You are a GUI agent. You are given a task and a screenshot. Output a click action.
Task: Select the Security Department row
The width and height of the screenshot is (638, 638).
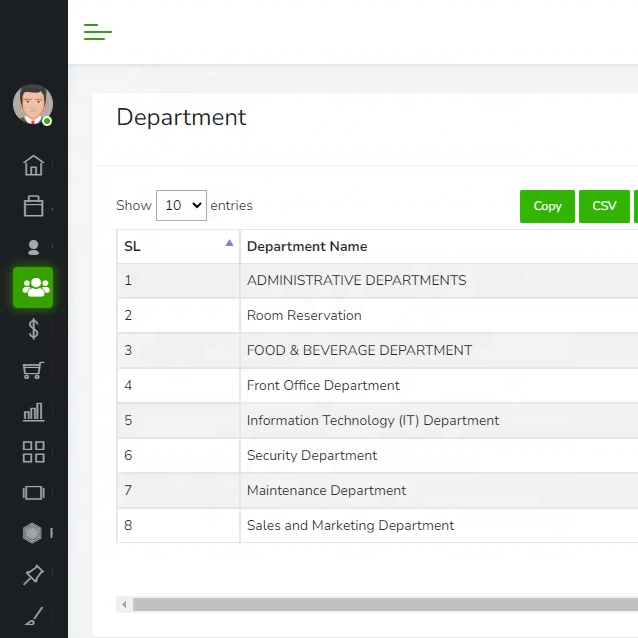pos(312,455)
